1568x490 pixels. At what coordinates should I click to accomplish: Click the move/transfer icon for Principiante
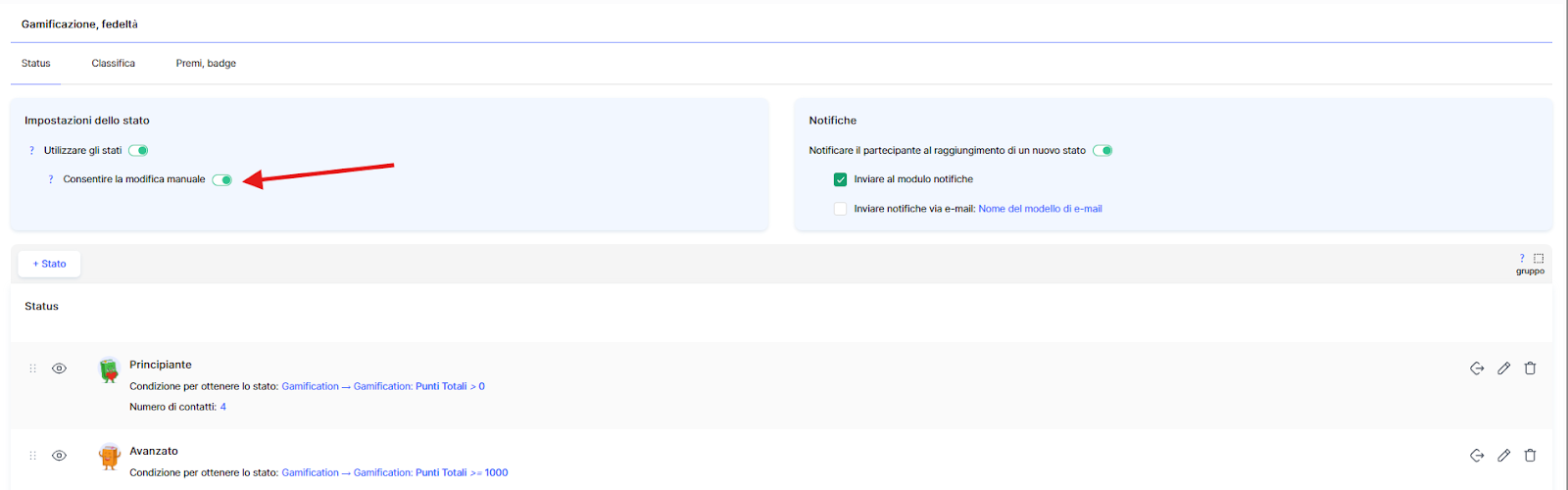[x=1477, y=368]
